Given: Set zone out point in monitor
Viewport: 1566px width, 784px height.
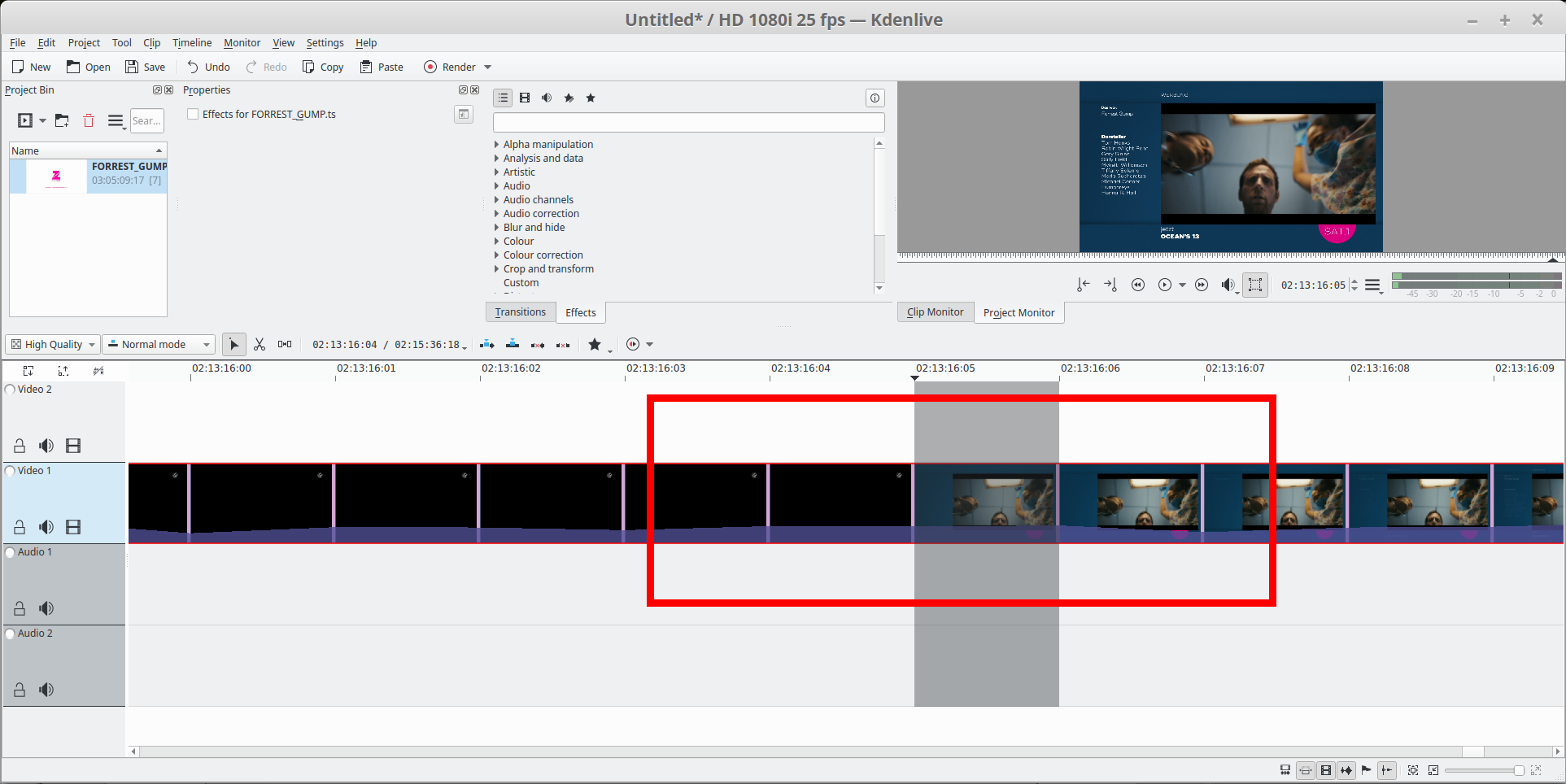Looking at the screenshot, I should tap(1110, 285).
